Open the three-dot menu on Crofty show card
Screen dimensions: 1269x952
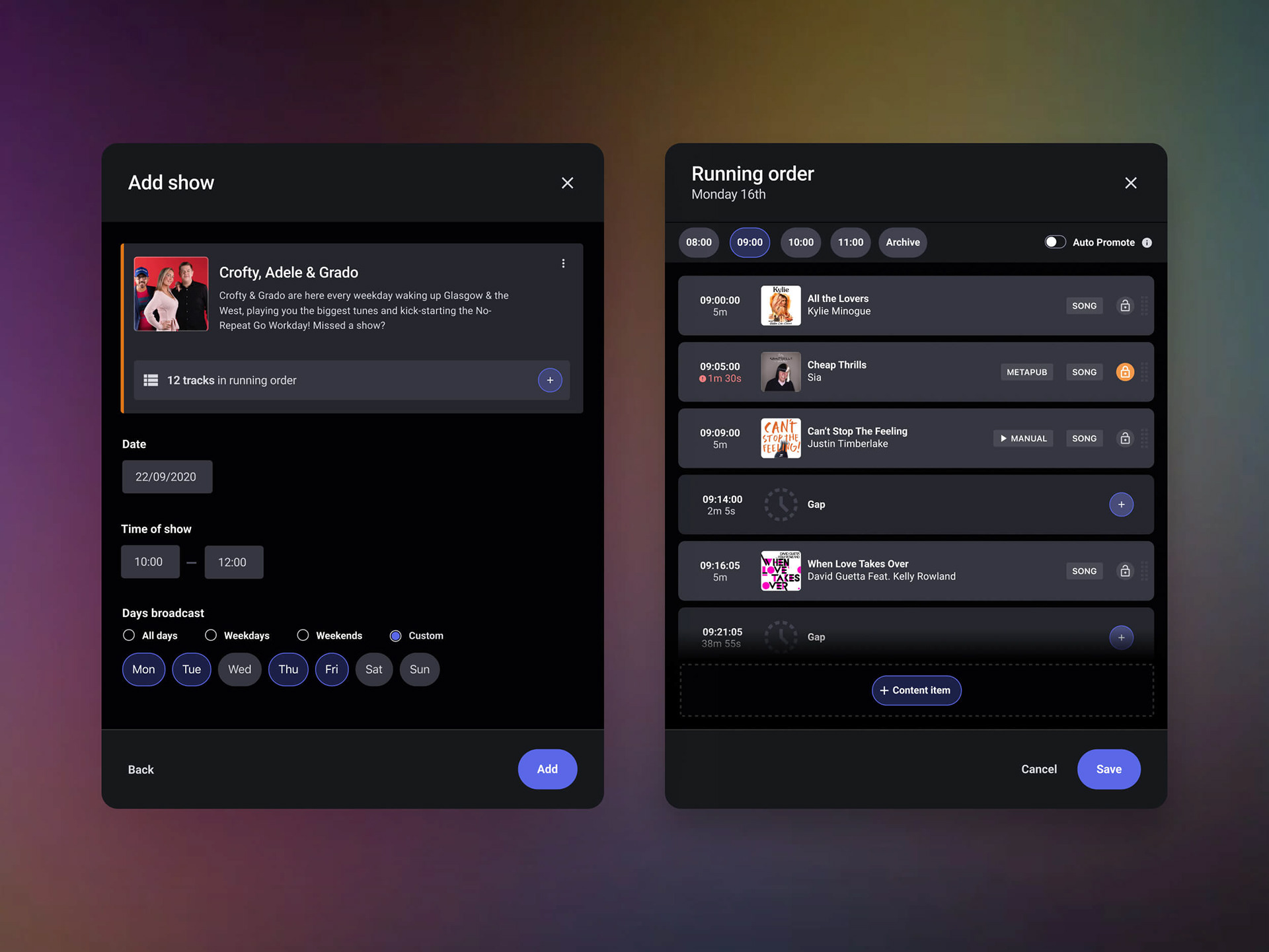(563, 264)
